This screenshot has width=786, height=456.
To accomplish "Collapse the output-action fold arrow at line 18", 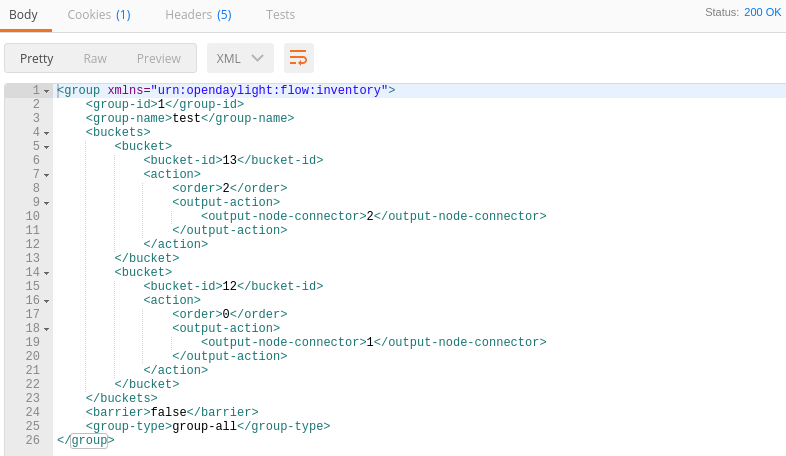I will [47, 329].
